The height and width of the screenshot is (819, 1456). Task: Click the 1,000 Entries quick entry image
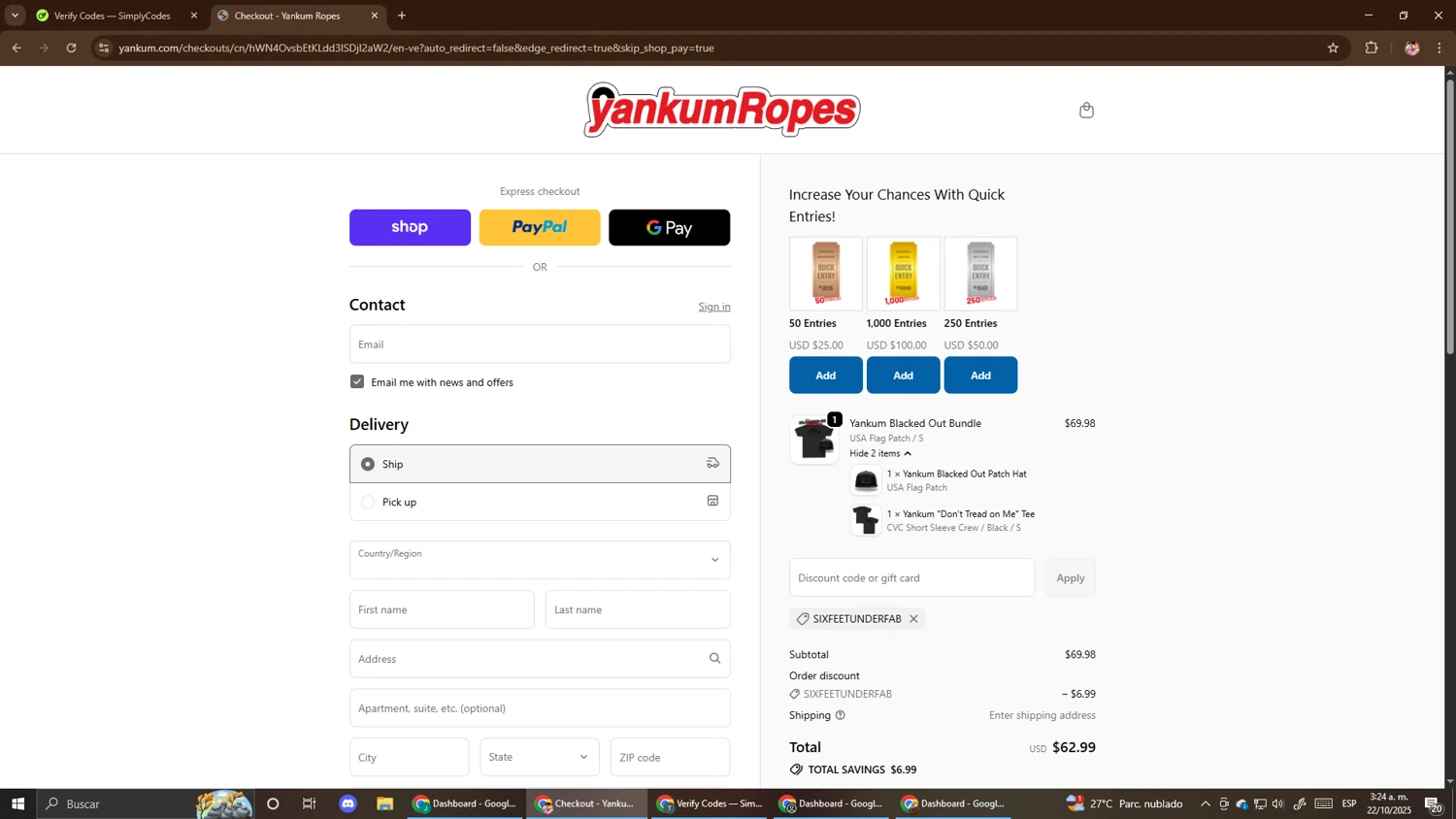point(904,274)
